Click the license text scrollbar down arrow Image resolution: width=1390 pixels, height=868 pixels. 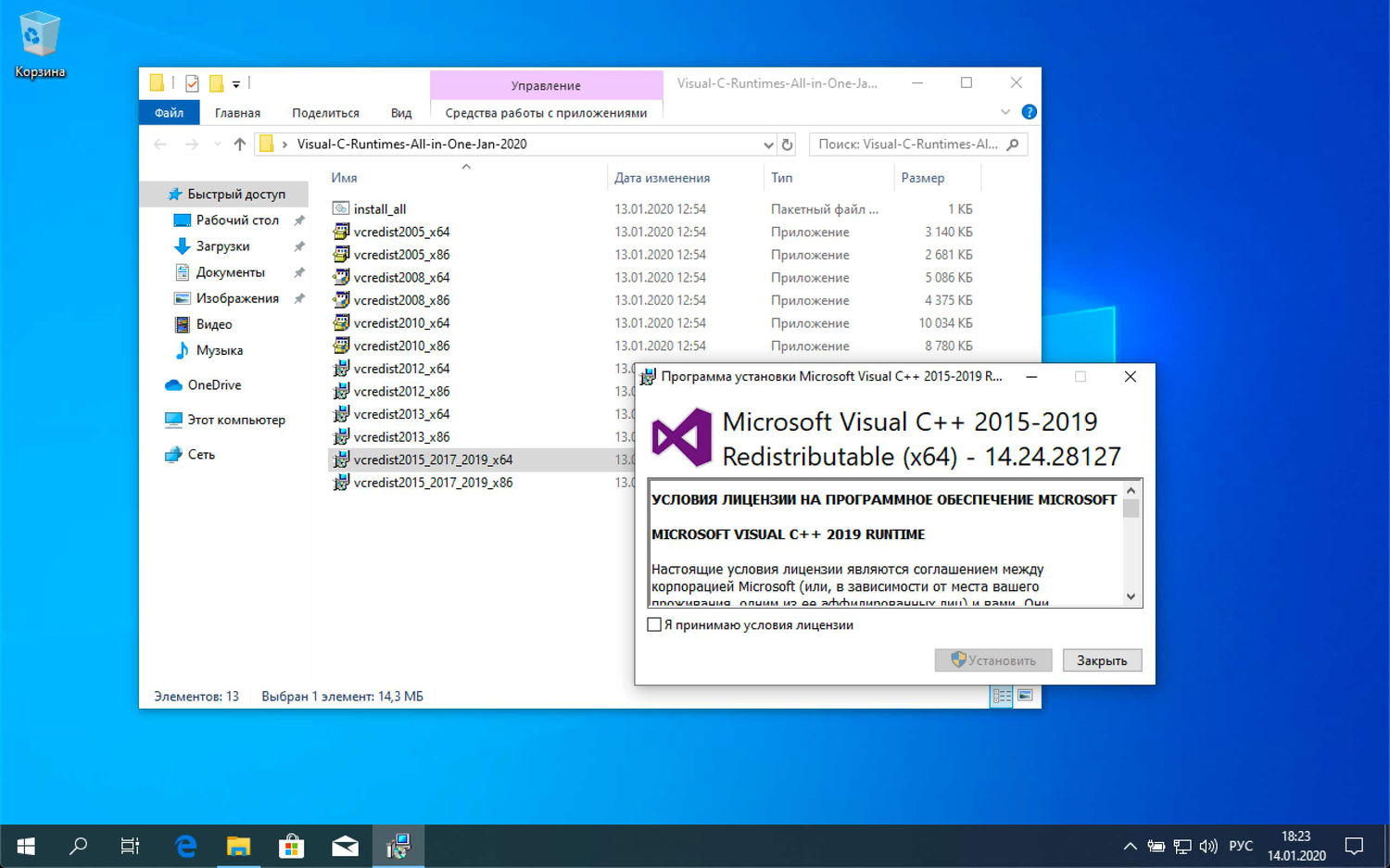pos(1131,597)
